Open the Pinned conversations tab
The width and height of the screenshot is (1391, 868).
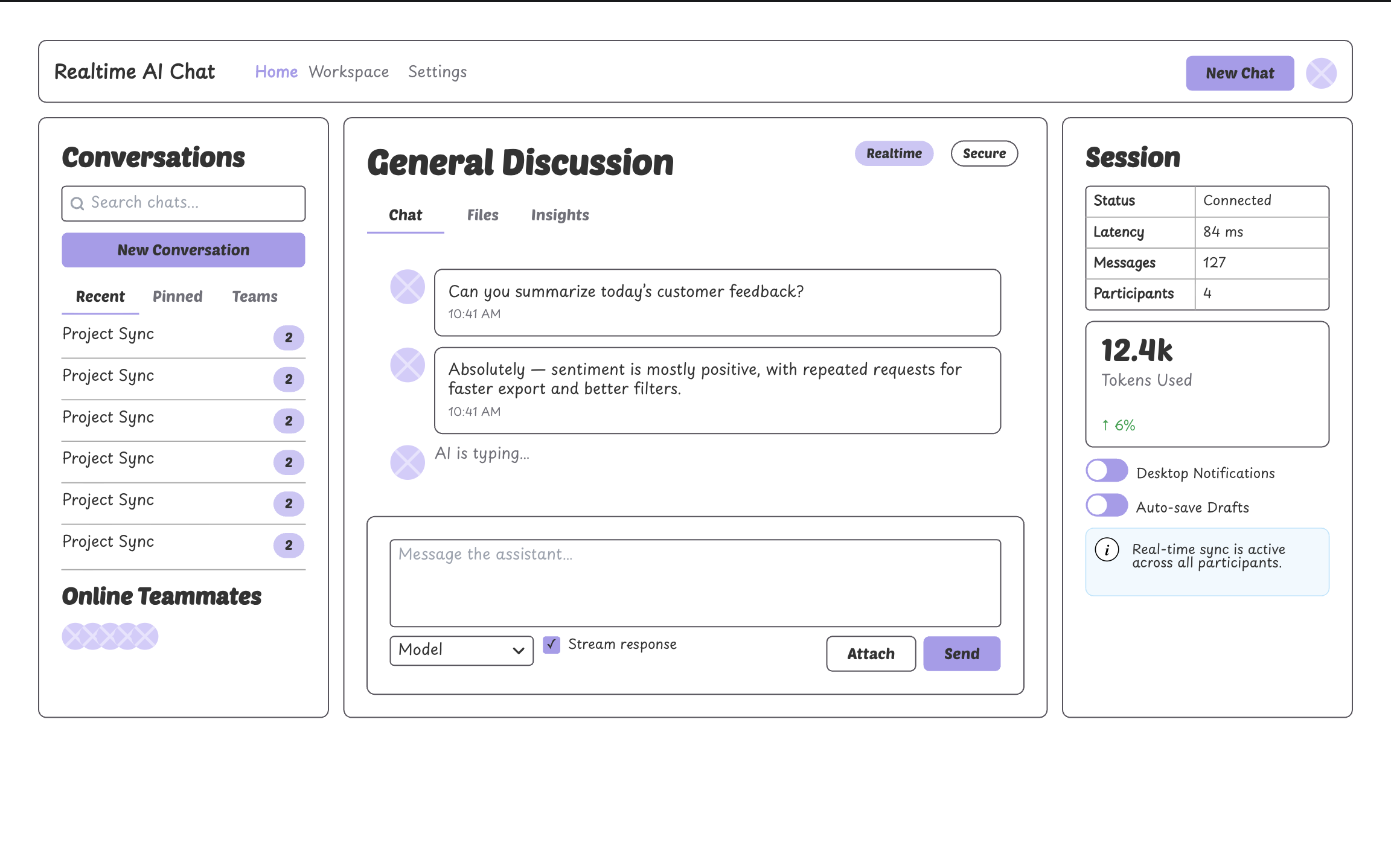click(177, 296)
